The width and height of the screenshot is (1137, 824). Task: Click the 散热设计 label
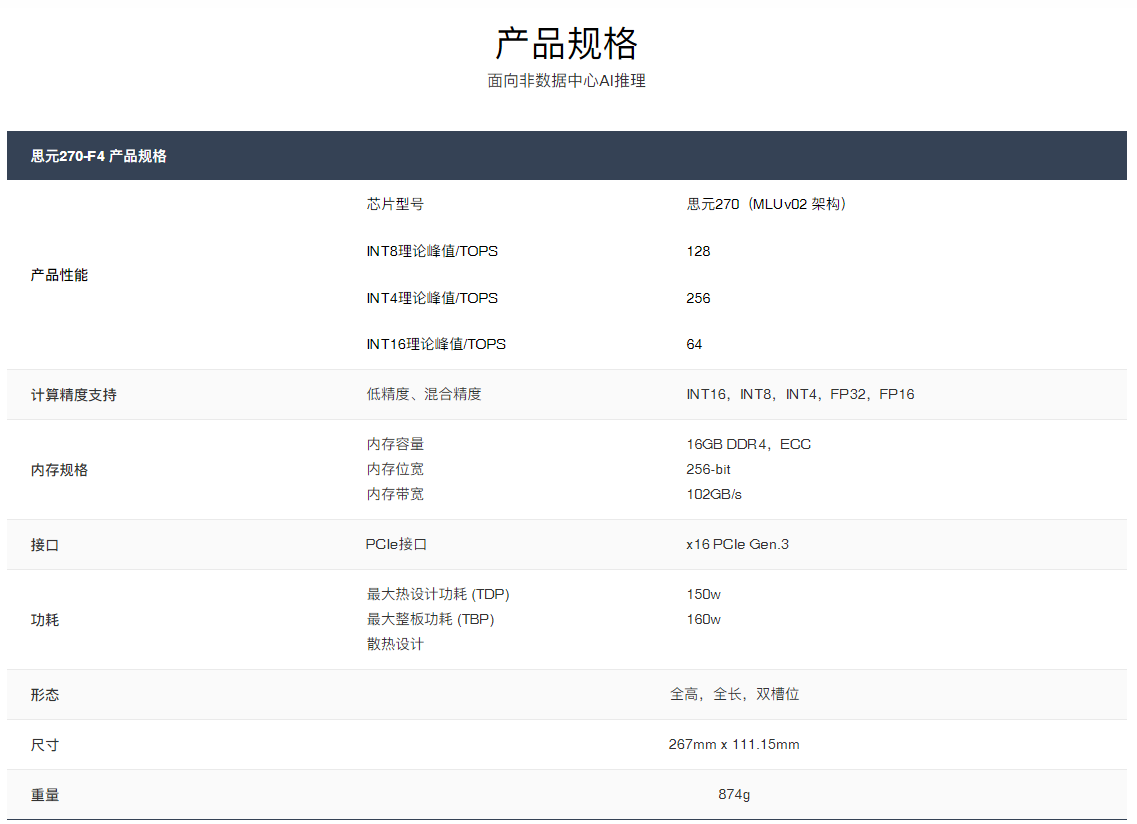pos(395,644)
